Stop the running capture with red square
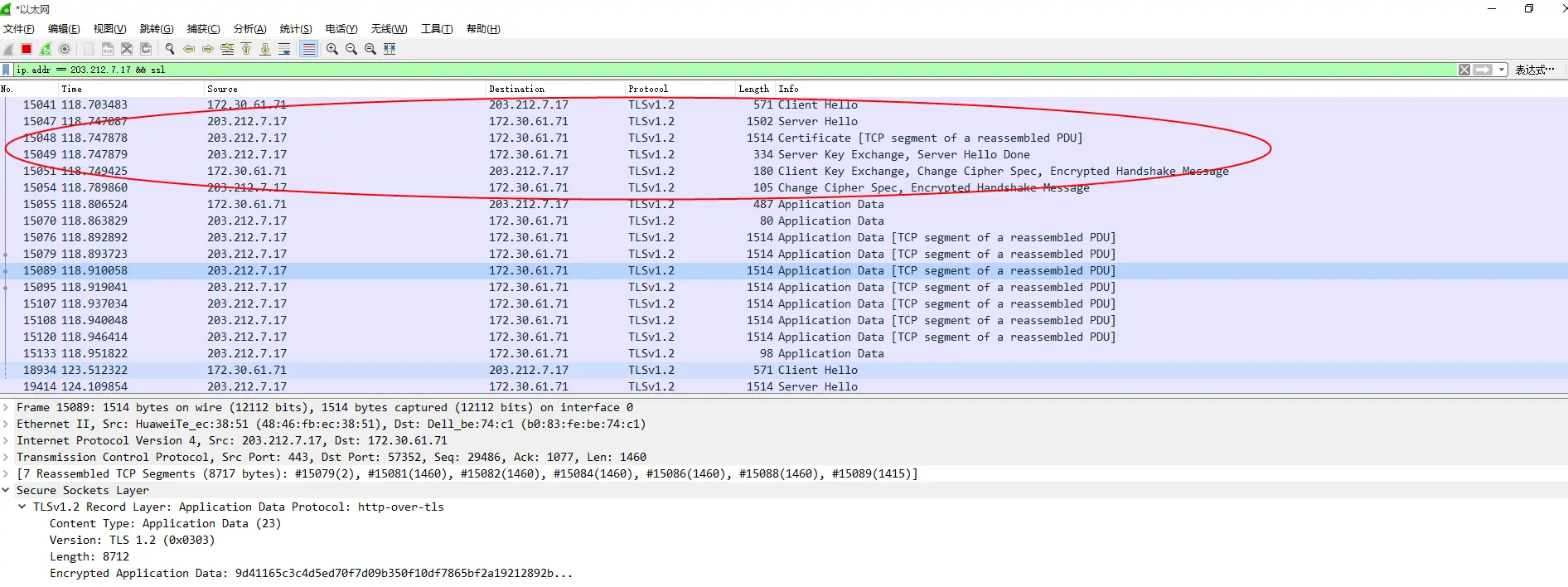Screen dimensions: 1568x587 click(x=27, y=49)
